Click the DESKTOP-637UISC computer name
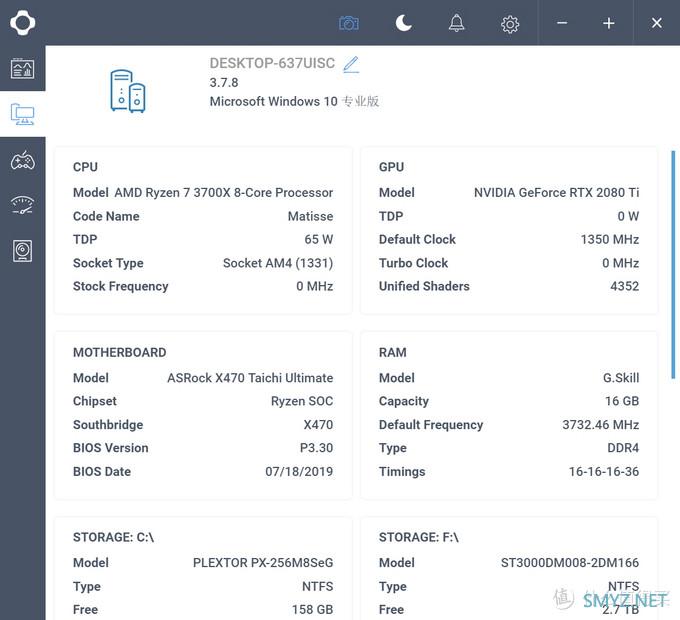The height and width of the screenshot is (620, 680). coord(272,63)
